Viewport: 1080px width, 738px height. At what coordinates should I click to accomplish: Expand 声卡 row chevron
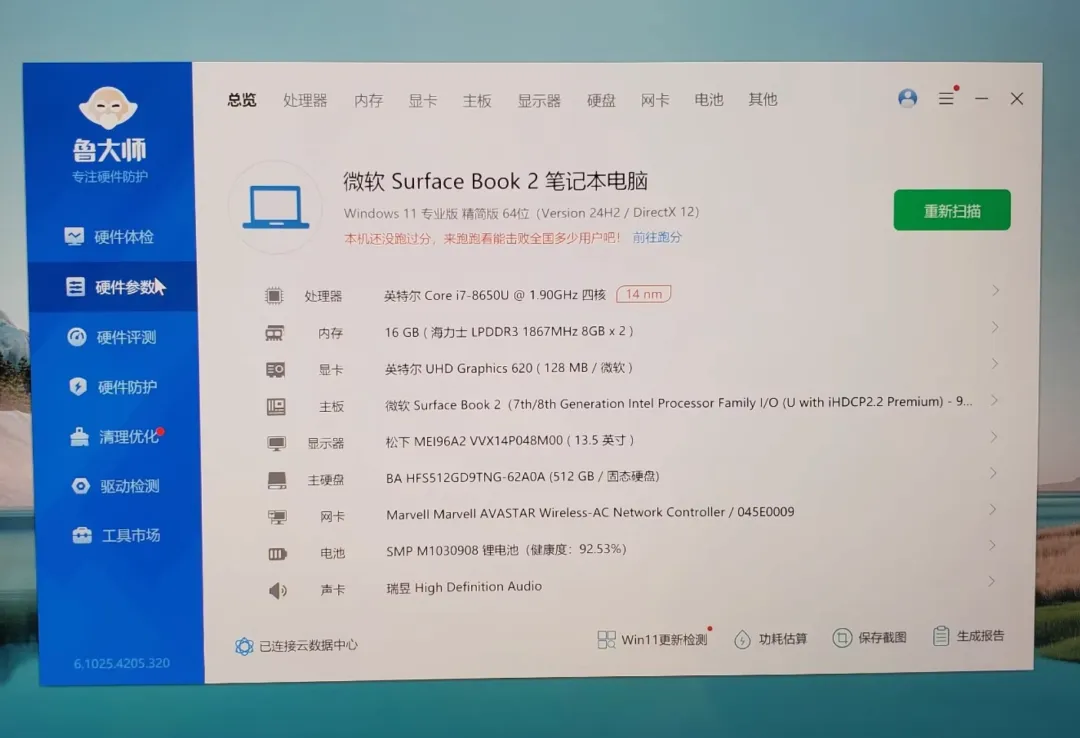pos(991,582)
